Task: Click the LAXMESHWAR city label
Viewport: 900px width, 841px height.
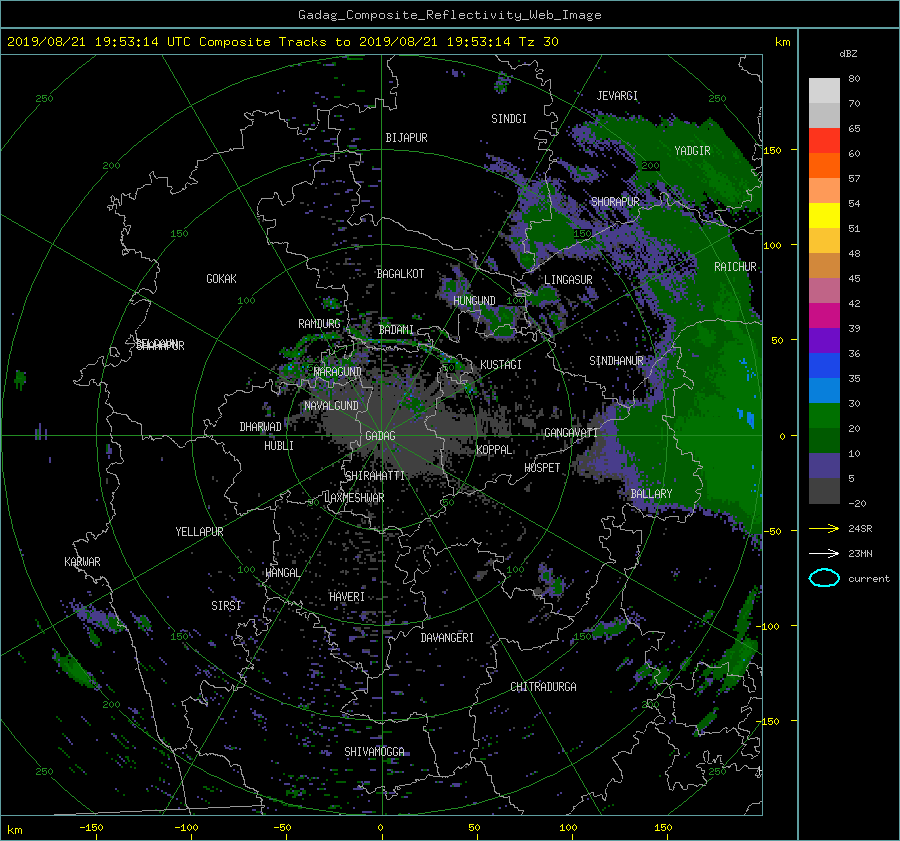Action: click(354, 498)
